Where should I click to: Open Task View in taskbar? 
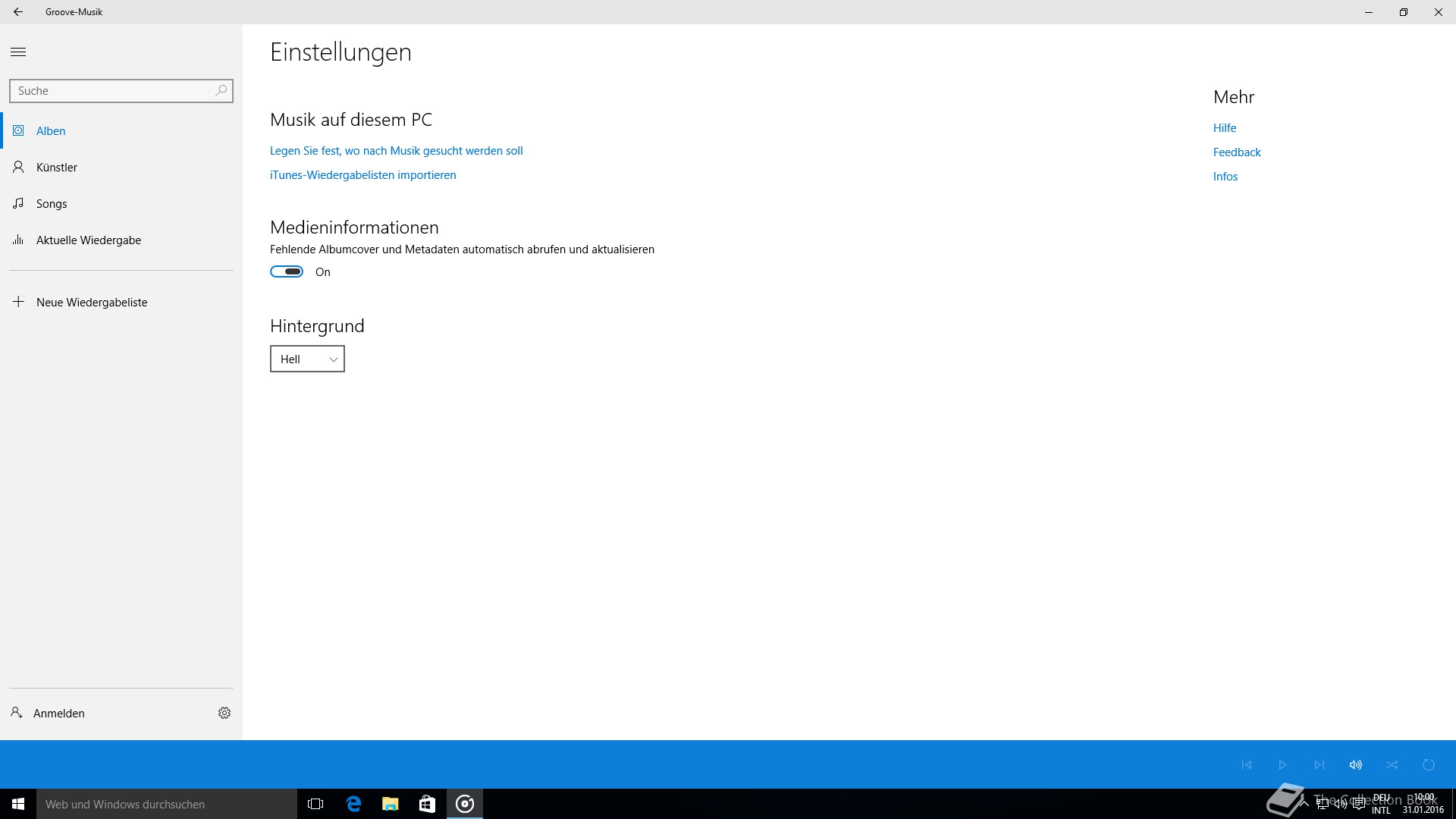[x=315, y=804]
